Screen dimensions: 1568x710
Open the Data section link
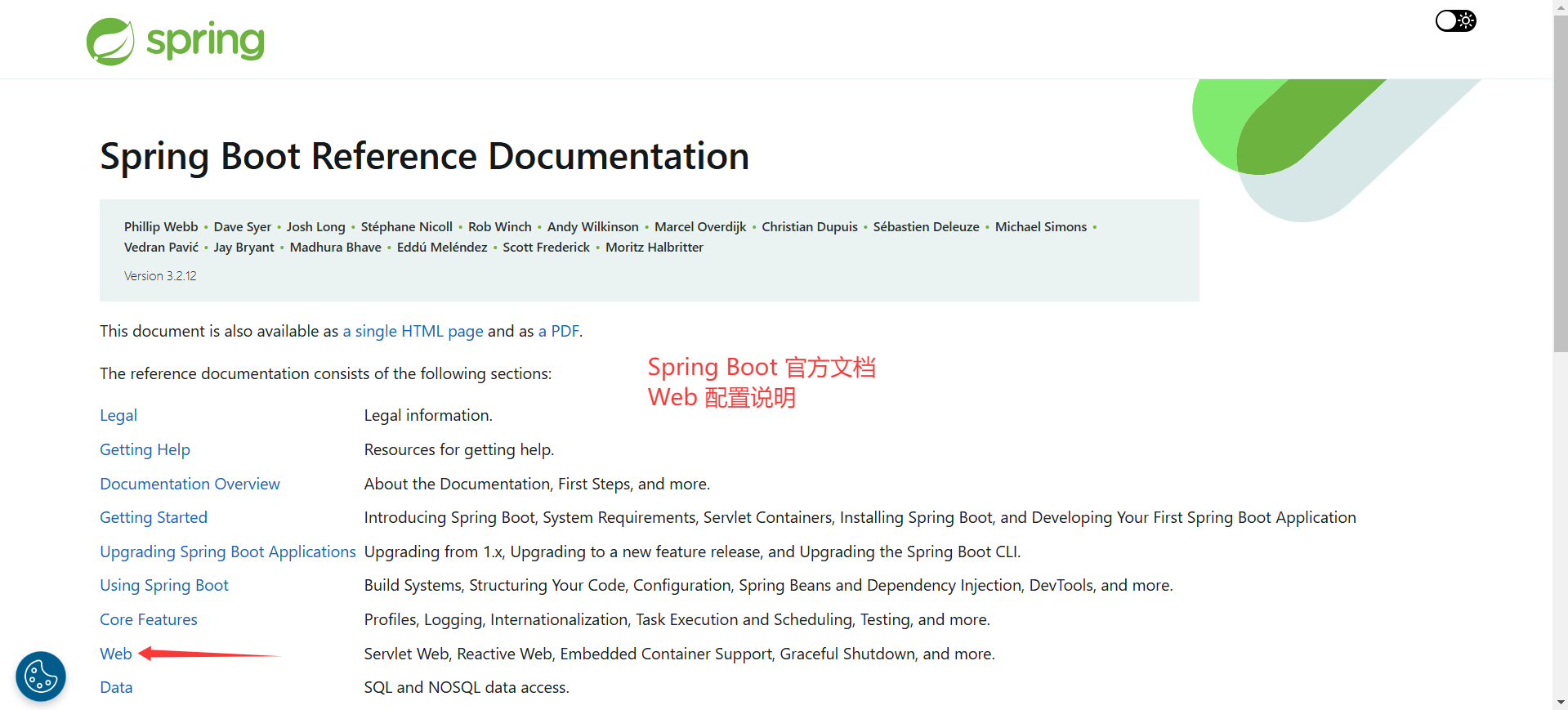pyautogui.click(x=116, y=687)
